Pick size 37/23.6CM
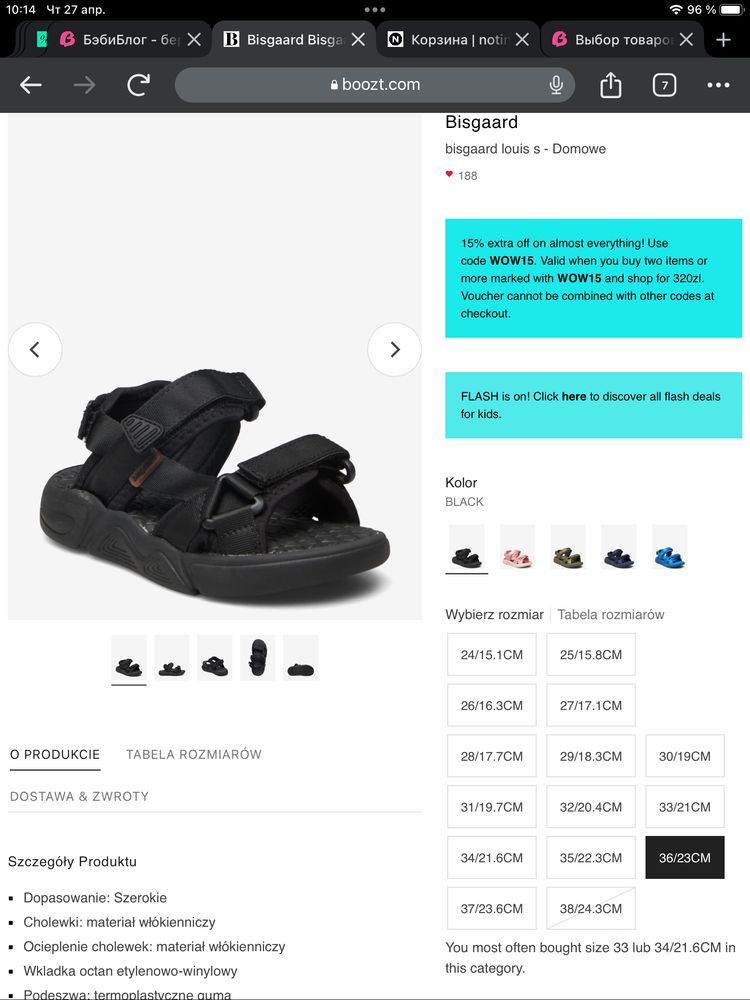This screenshot has width=750, height=1000. point(491,909)
